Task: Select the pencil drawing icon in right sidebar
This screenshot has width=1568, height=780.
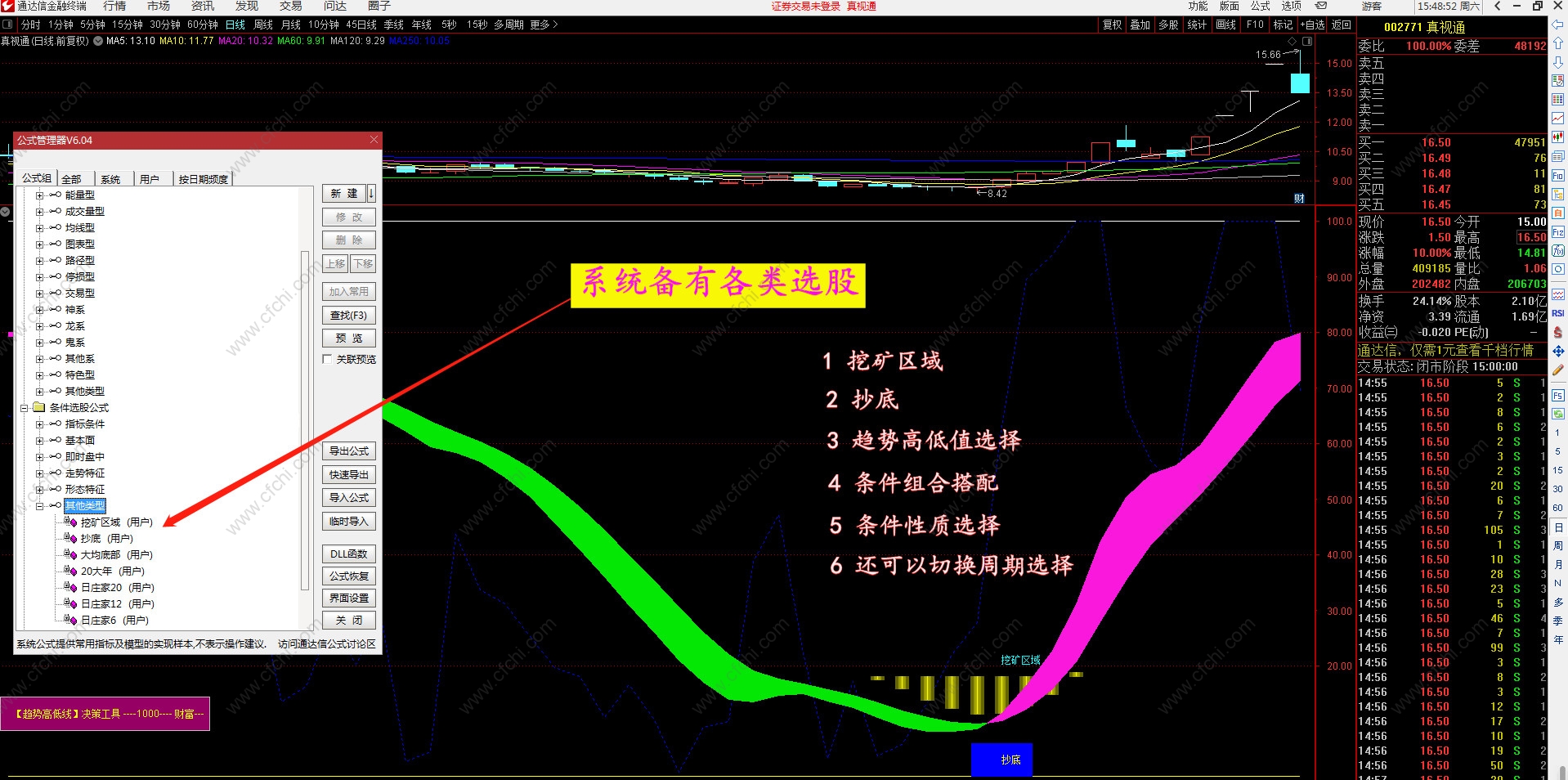Action: [1558, 370]
